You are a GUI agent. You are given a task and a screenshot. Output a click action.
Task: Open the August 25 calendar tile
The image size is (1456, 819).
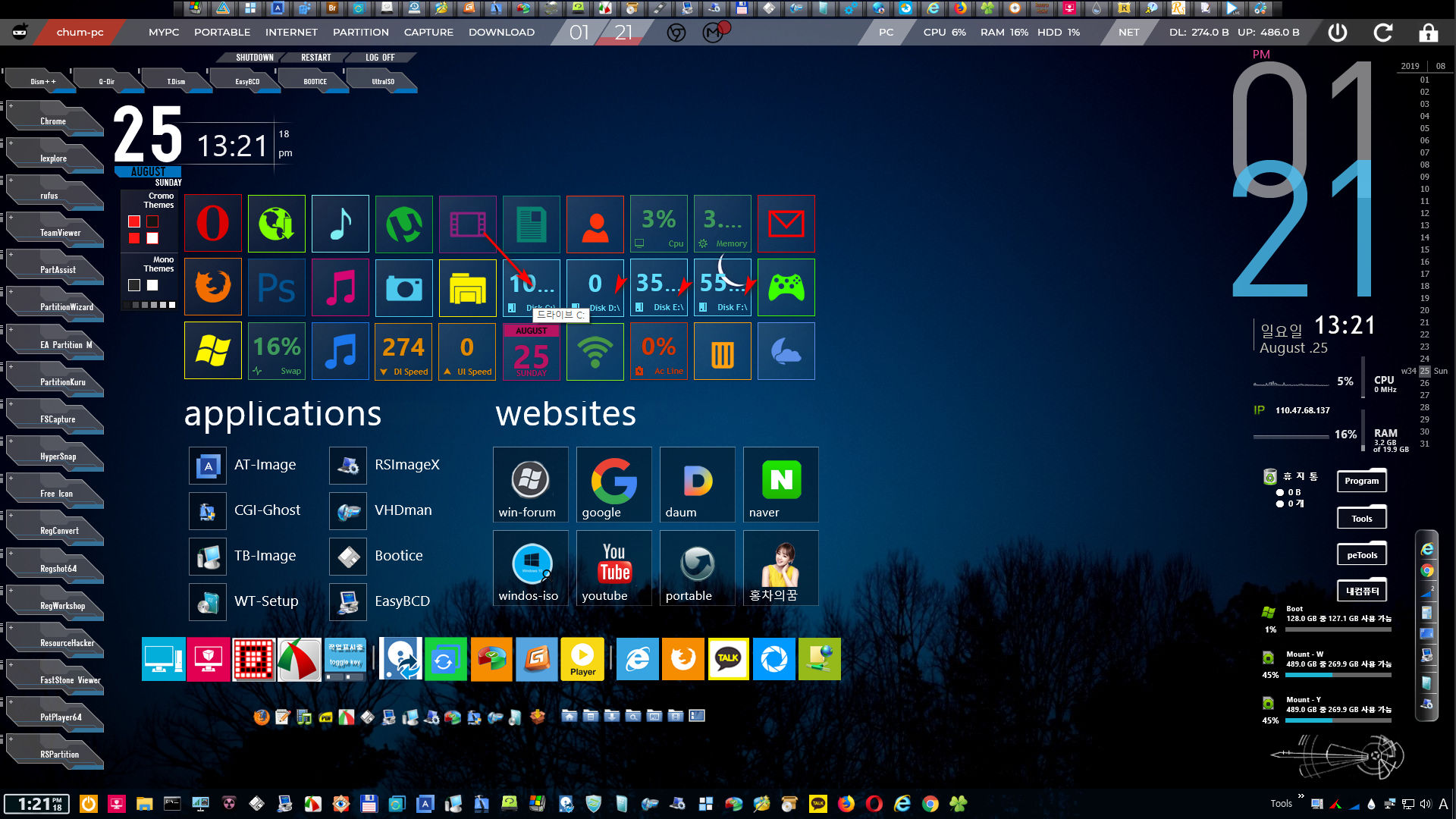click(x=532, y=351)
